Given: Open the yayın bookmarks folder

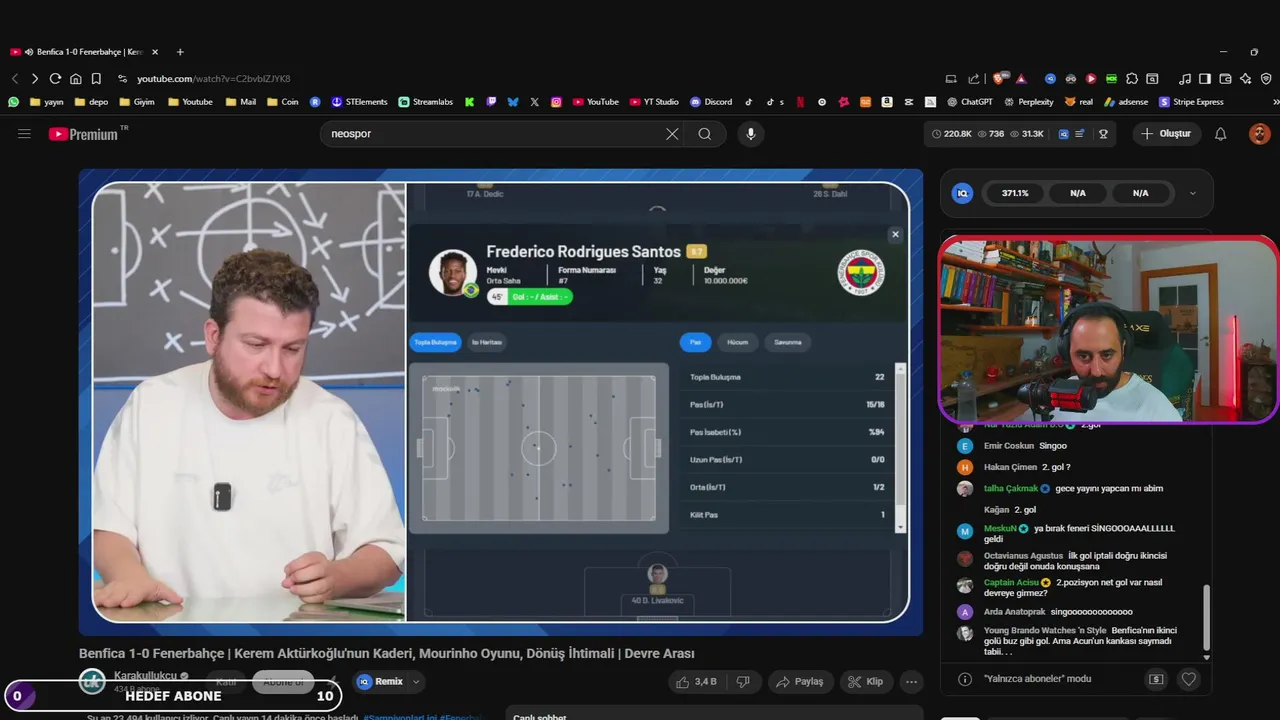Looking at the screenshot, I should (x=47, y=102).
